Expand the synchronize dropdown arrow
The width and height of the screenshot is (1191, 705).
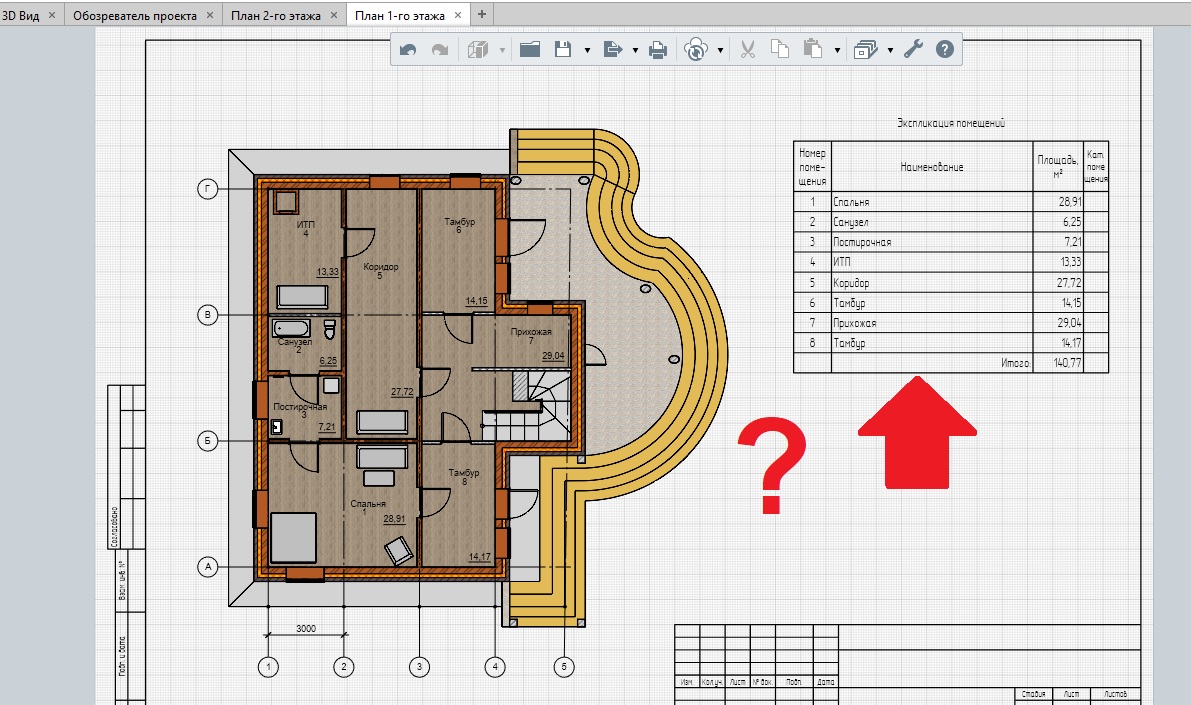(720, 51)
